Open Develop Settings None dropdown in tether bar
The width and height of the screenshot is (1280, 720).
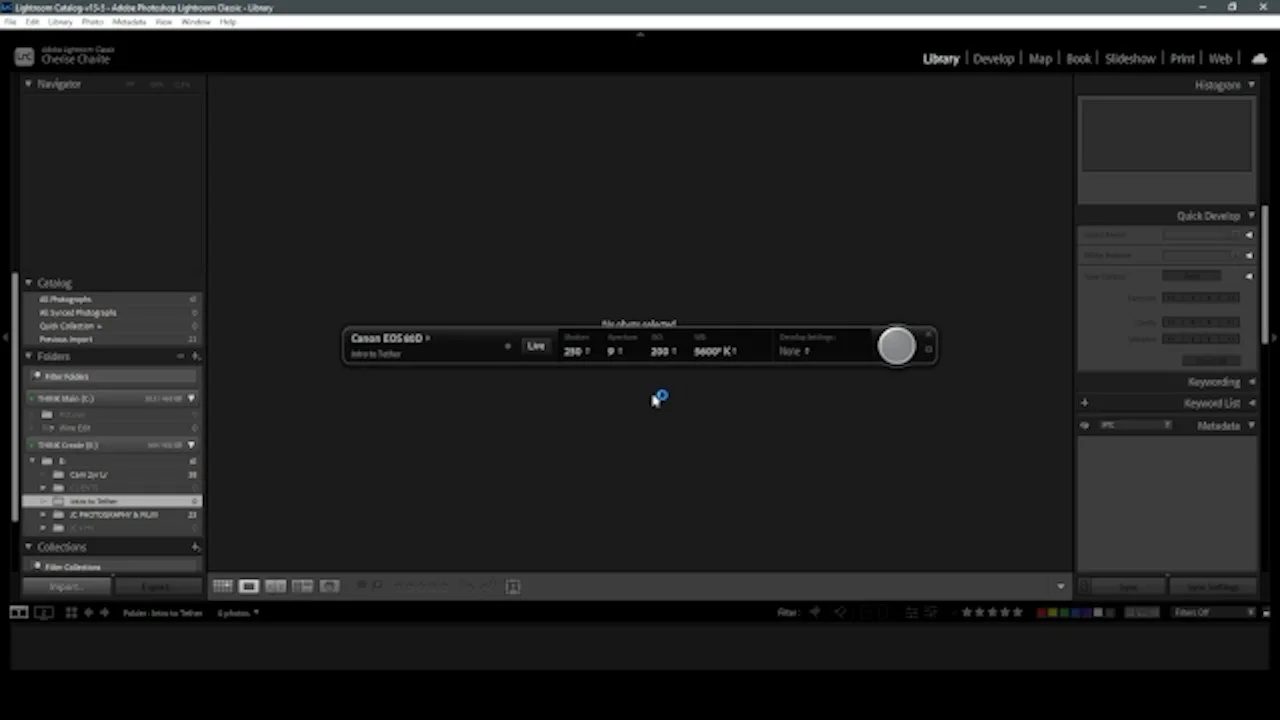(795, 351)
